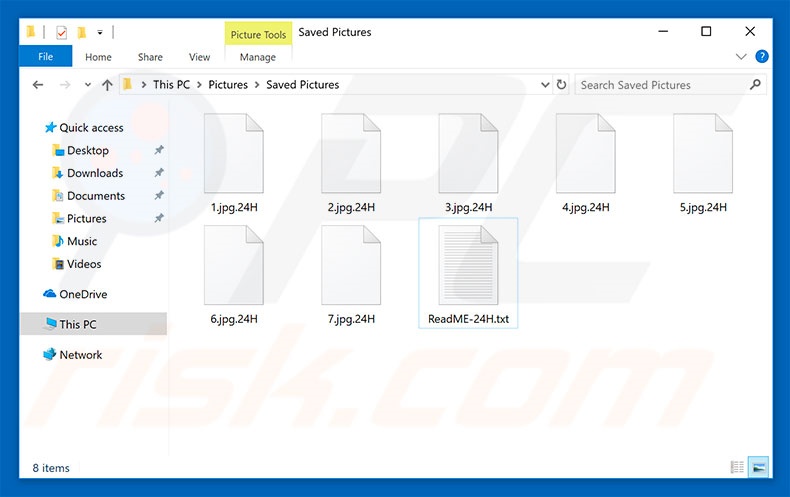Click the New folder icon in quick toolbar

coord(81,33)
